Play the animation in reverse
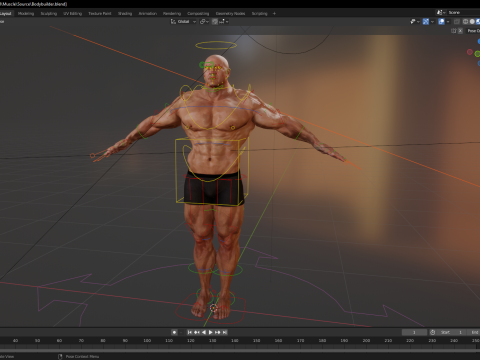 204,332
